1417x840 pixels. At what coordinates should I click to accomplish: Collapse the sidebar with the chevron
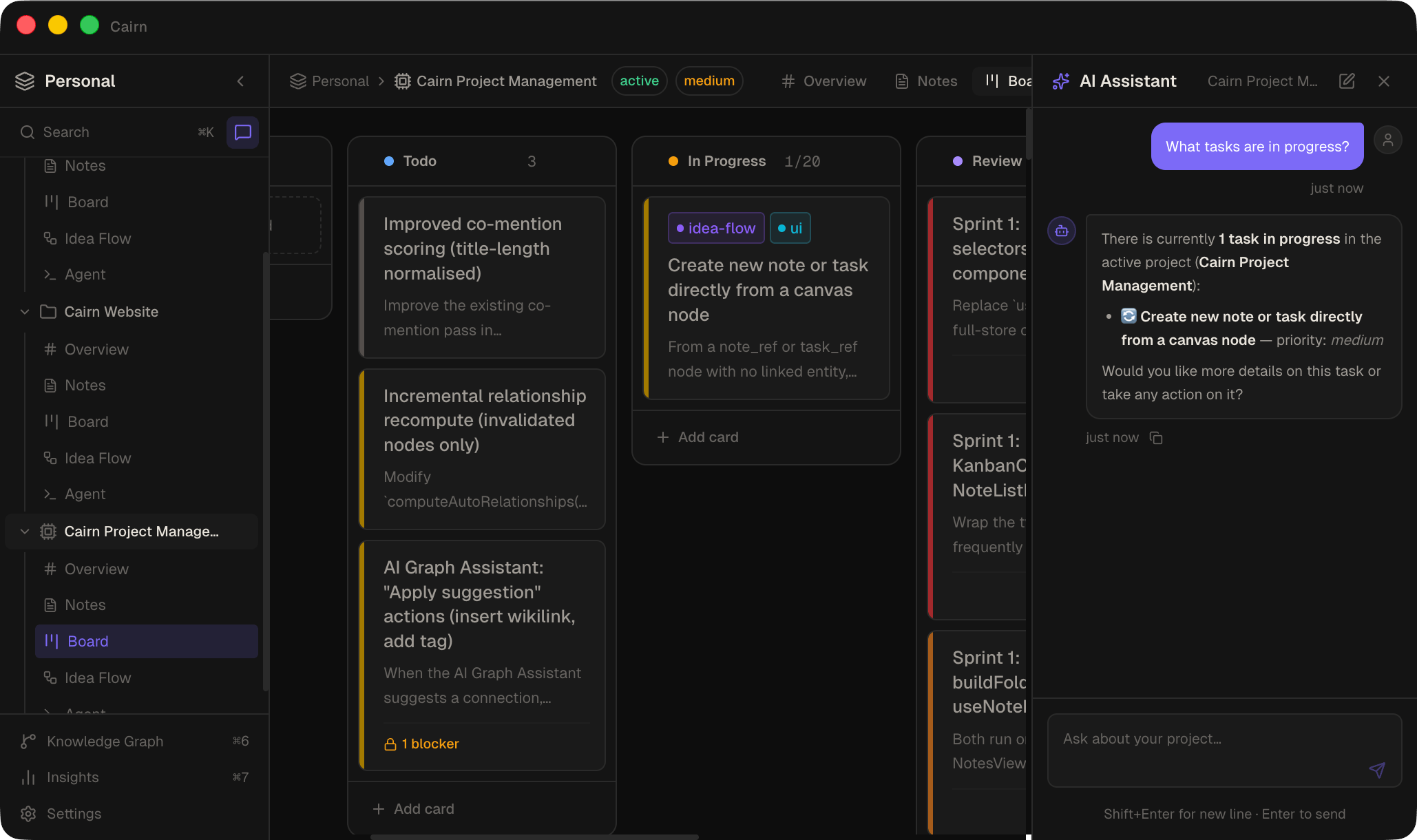(x=240, y=81)
